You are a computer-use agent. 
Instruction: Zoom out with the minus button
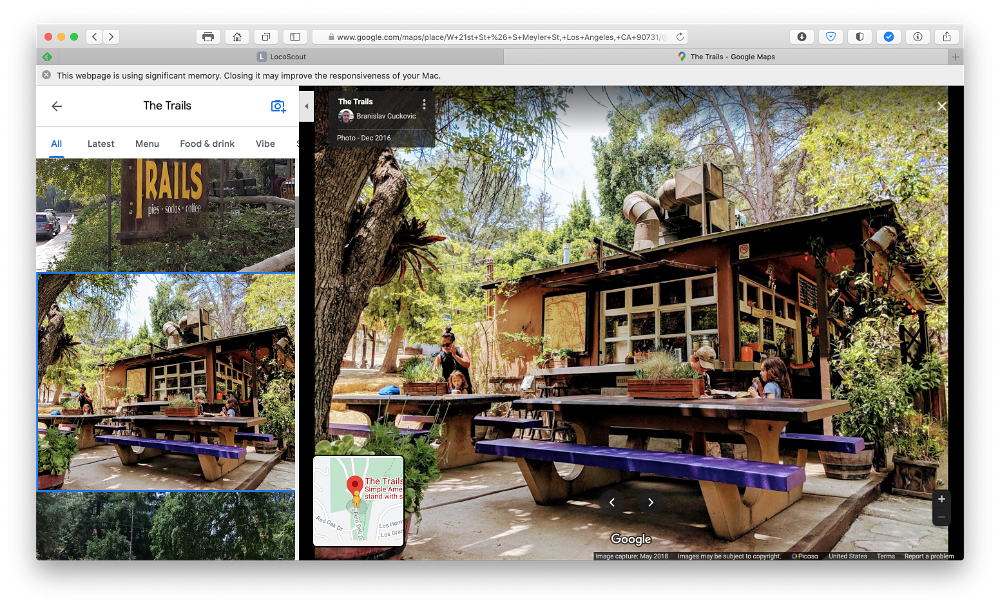[941, 517]
